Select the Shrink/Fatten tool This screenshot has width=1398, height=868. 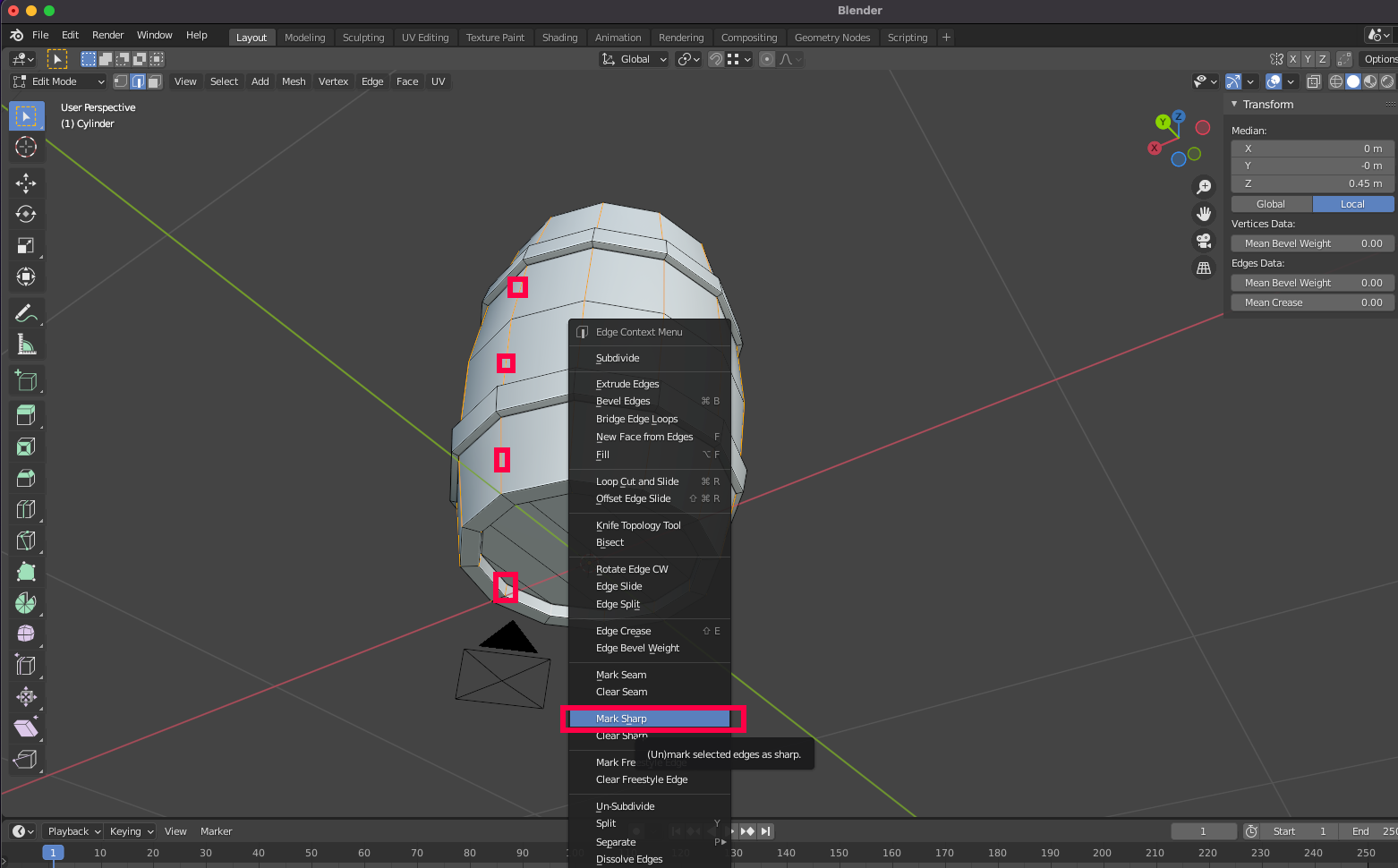(26, 696)
